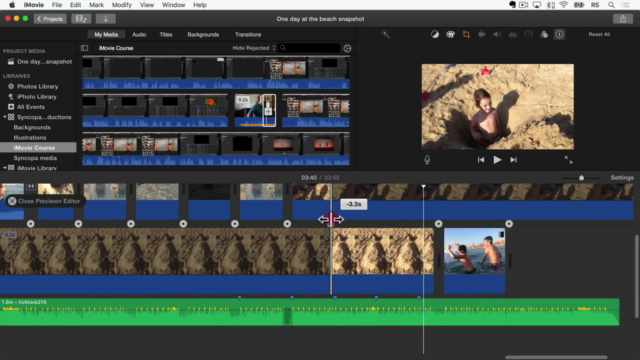
Task: Open noise reduction and equalizer
Action: [513, 34]
